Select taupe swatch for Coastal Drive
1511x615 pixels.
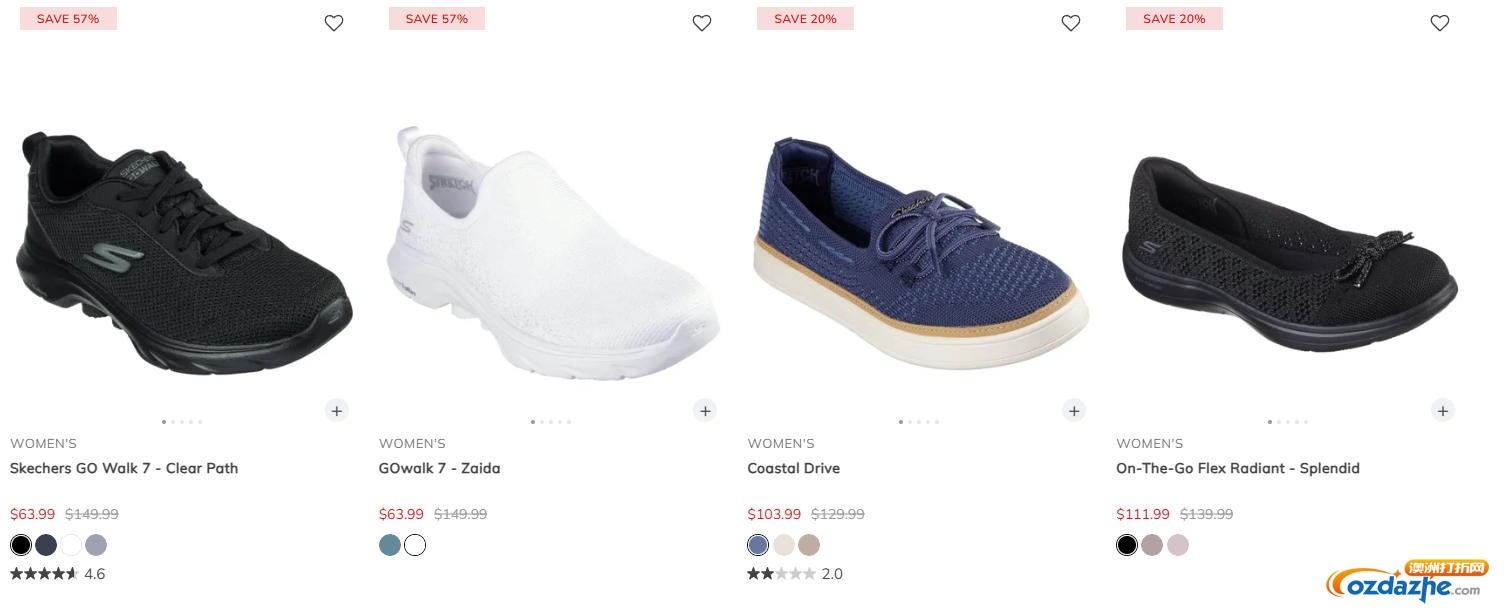tap(809, 545)
